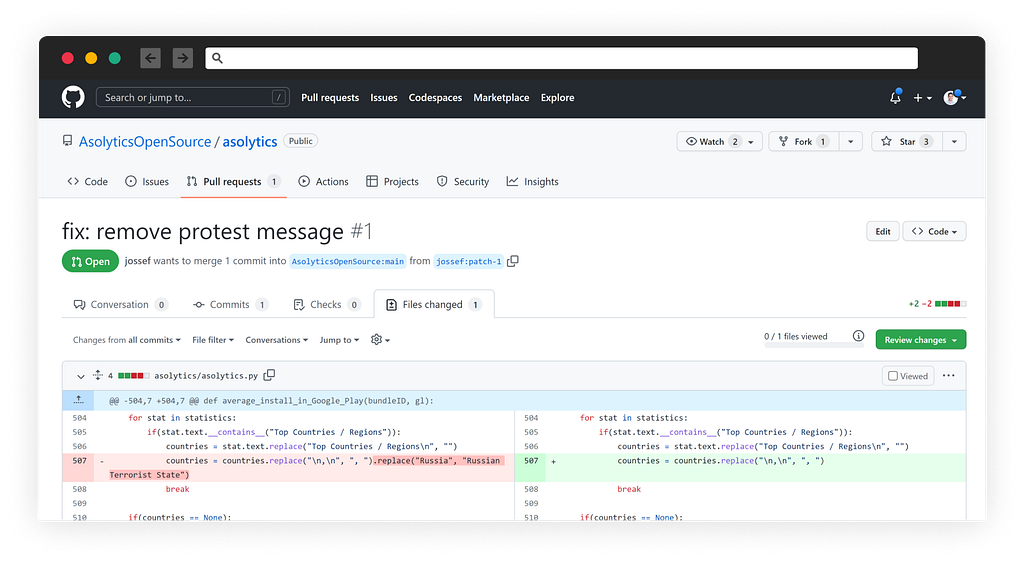Click the green Open status badge
This screenshot has height=562, width=1024.
coord(90,261)
